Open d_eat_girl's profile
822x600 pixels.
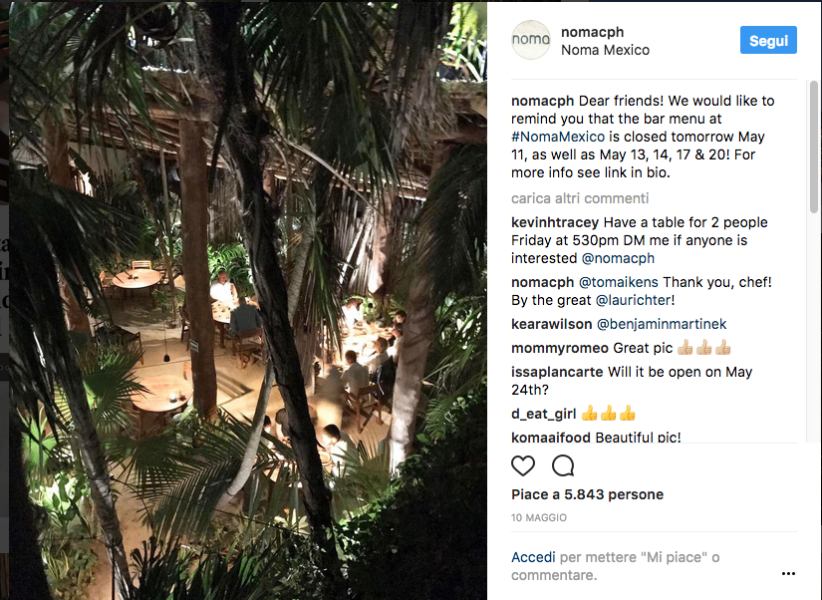point(543,414)
